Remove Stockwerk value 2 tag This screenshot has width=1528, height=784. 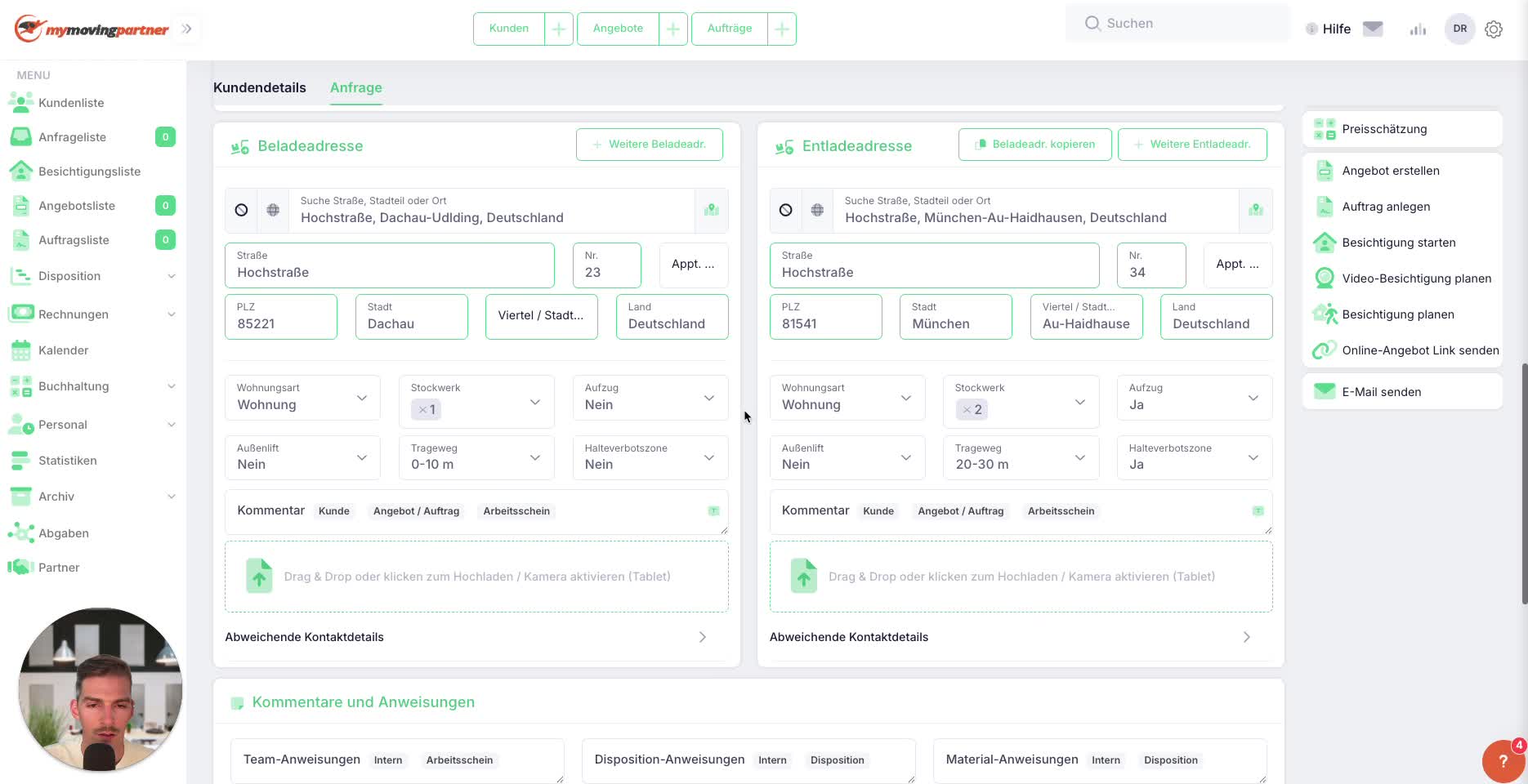coord(967,410)
